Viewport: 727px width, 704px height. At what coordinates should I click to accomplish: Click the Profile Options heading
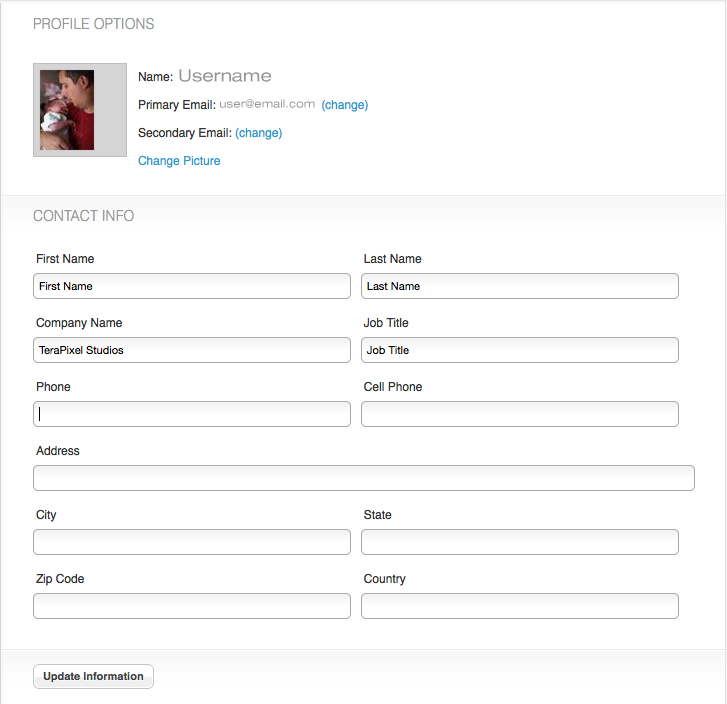[94, 24]
